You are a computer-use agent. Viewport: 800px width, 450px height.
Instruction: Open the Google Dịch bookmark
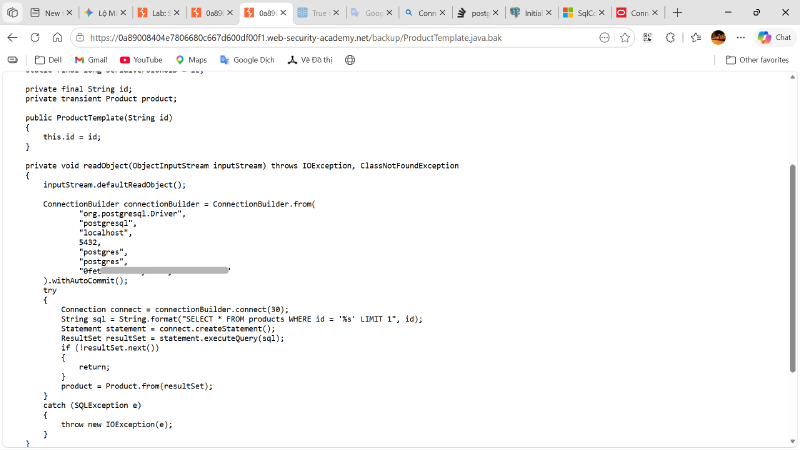pos(247,60)
